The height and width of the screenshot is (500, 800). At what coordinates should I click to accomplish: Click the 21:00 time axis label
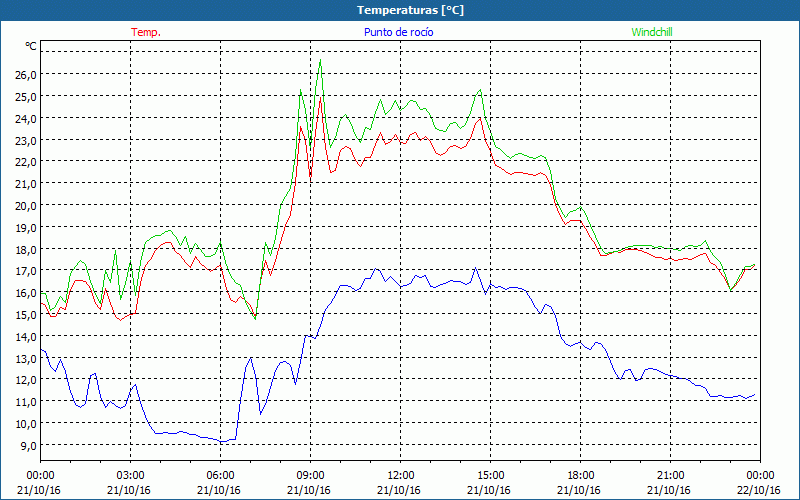(x=670, y=475)
